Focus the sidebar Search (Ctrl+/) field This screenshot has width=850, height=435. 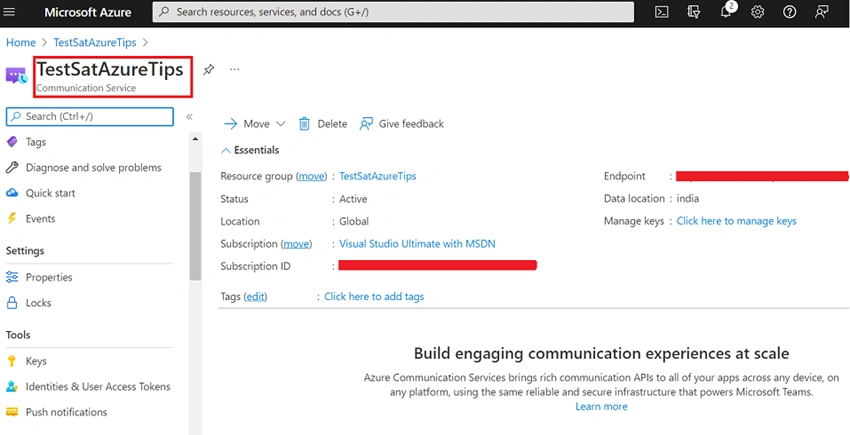[89, 117]
